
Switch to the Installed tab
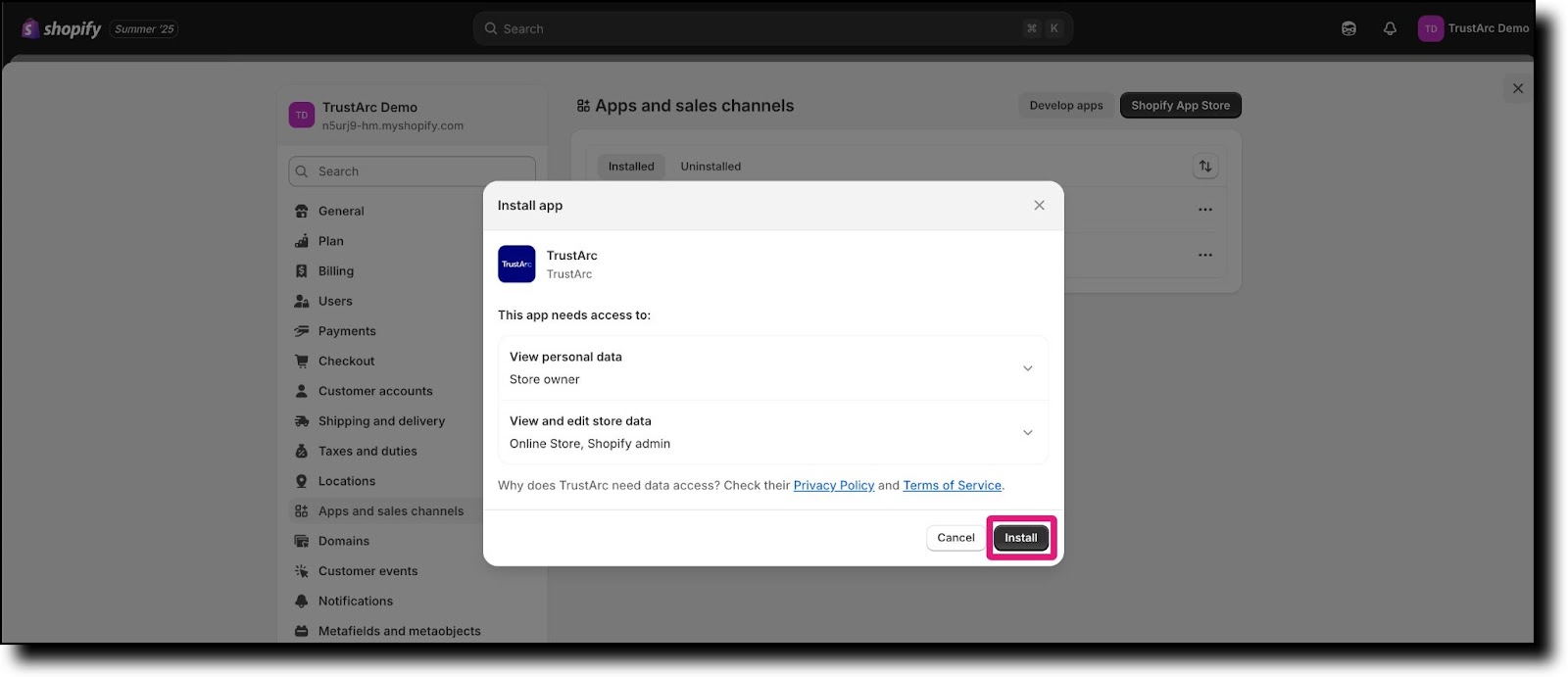point(631,167)
